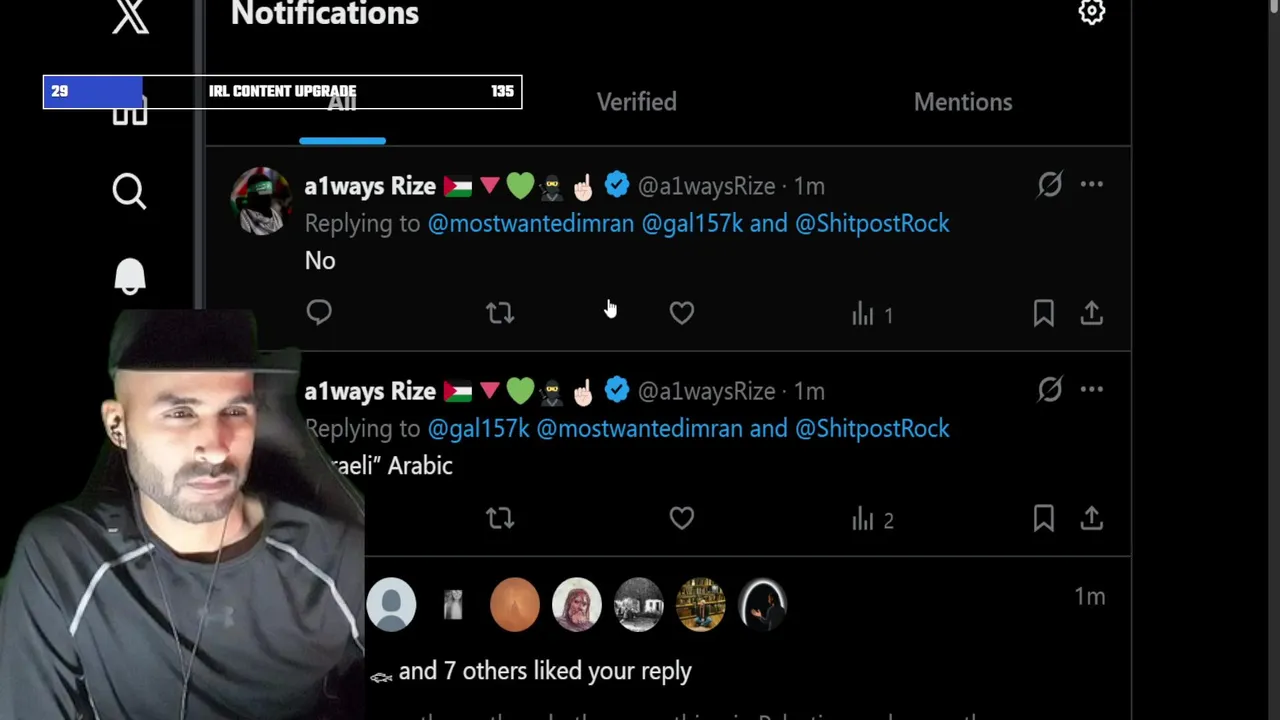Like the "No" reply

click(681, 313)
